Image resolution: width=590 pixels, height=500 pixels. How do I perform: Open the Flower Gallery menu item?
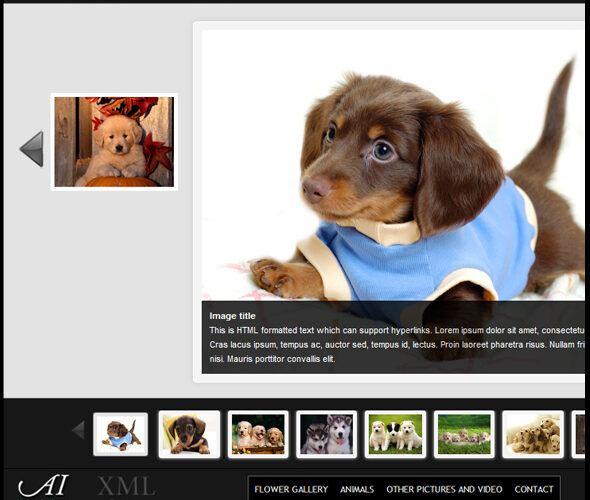[x=291, y=489]
